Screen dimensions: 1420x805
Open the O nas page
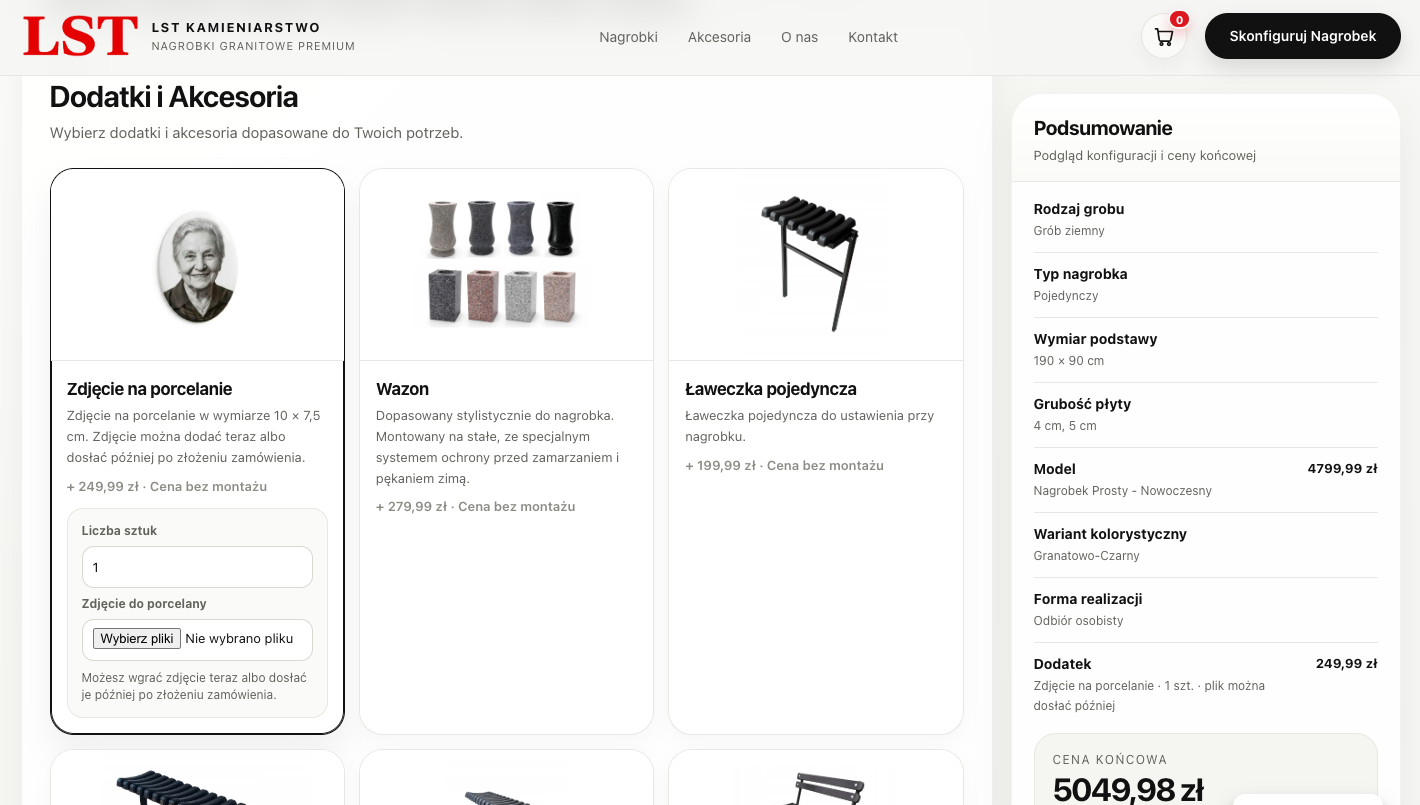pos(799,37)
